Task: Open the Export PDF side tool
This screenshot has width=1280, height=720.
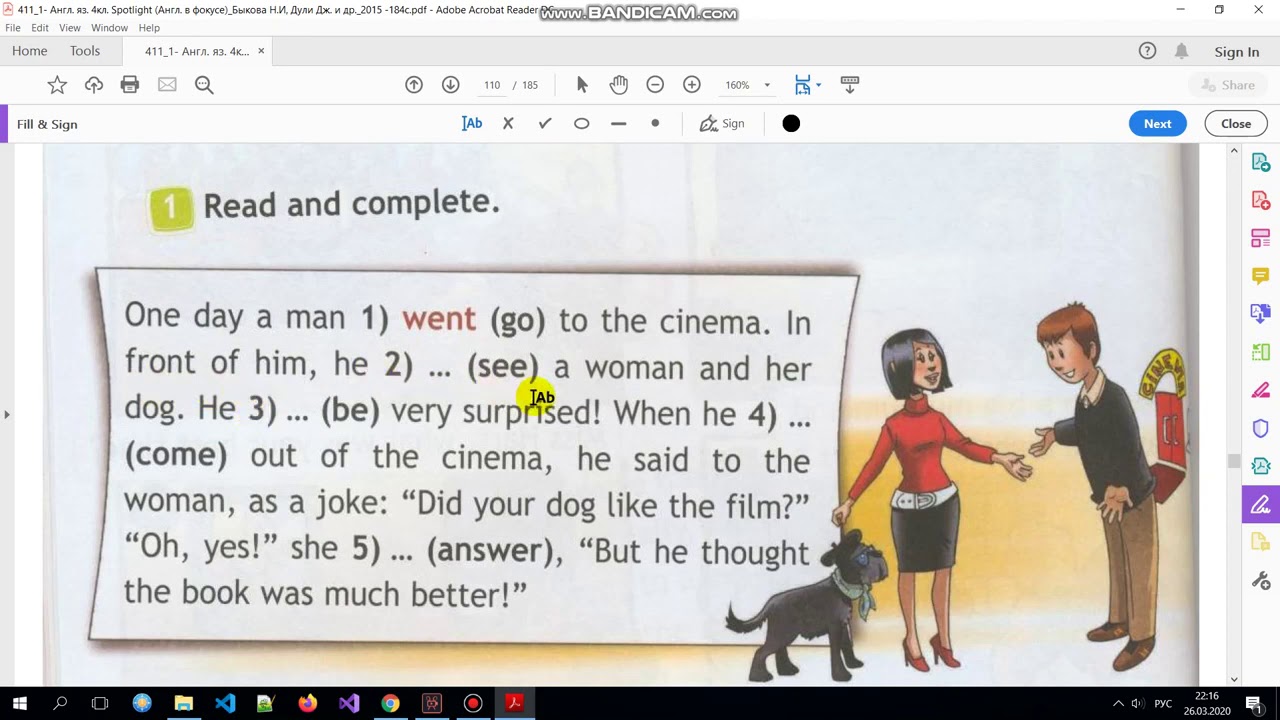Action: pyautogui.click(x=1261, y=163)
